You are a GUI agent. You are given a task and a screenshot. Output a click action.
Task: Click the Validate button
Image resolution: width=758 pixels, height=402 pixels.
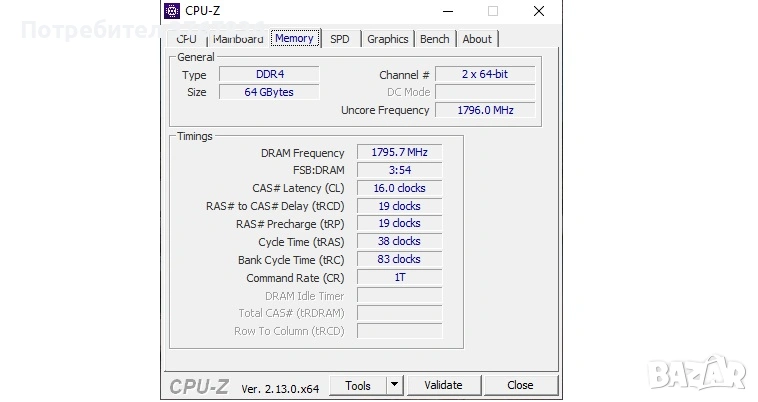[443, 386]
